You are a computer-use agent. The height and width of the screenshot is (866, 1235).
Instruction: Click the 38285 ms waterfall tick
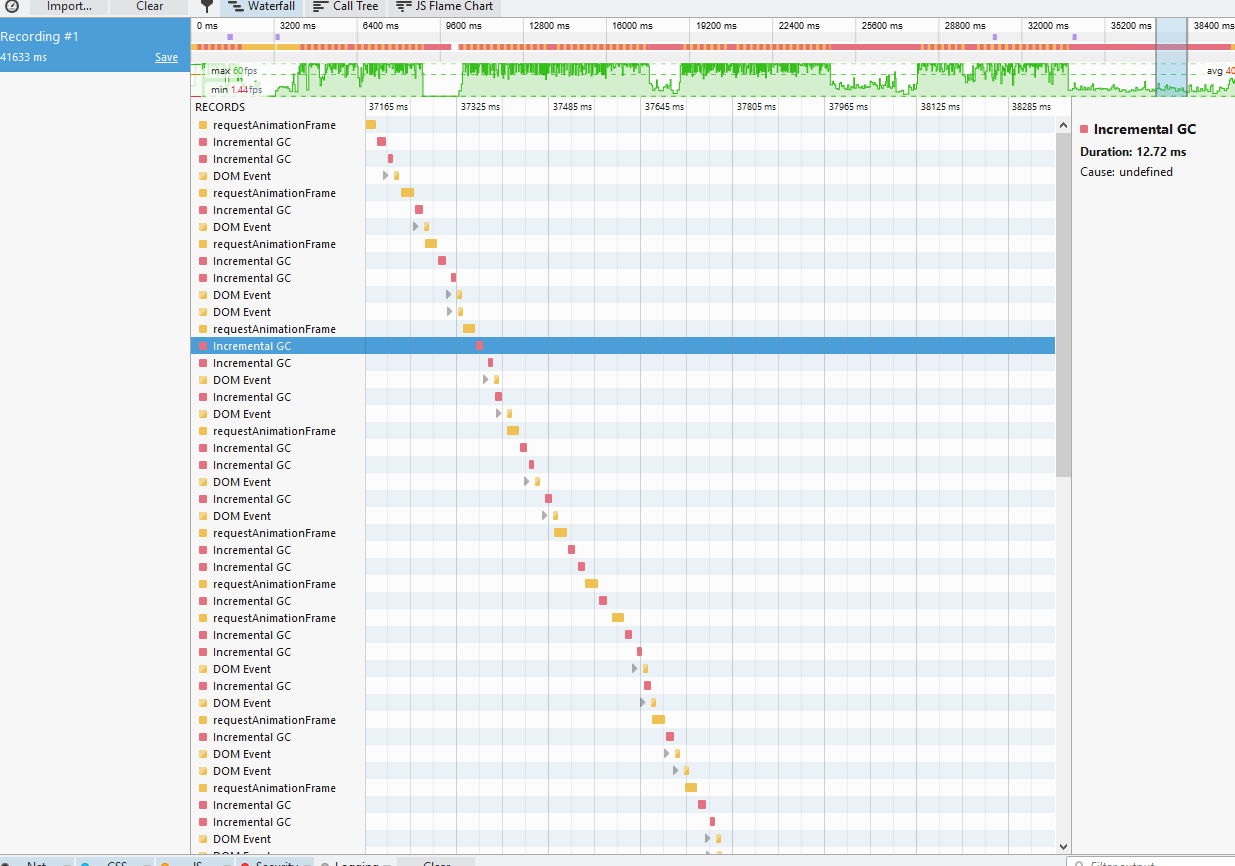click(1030, 106)
